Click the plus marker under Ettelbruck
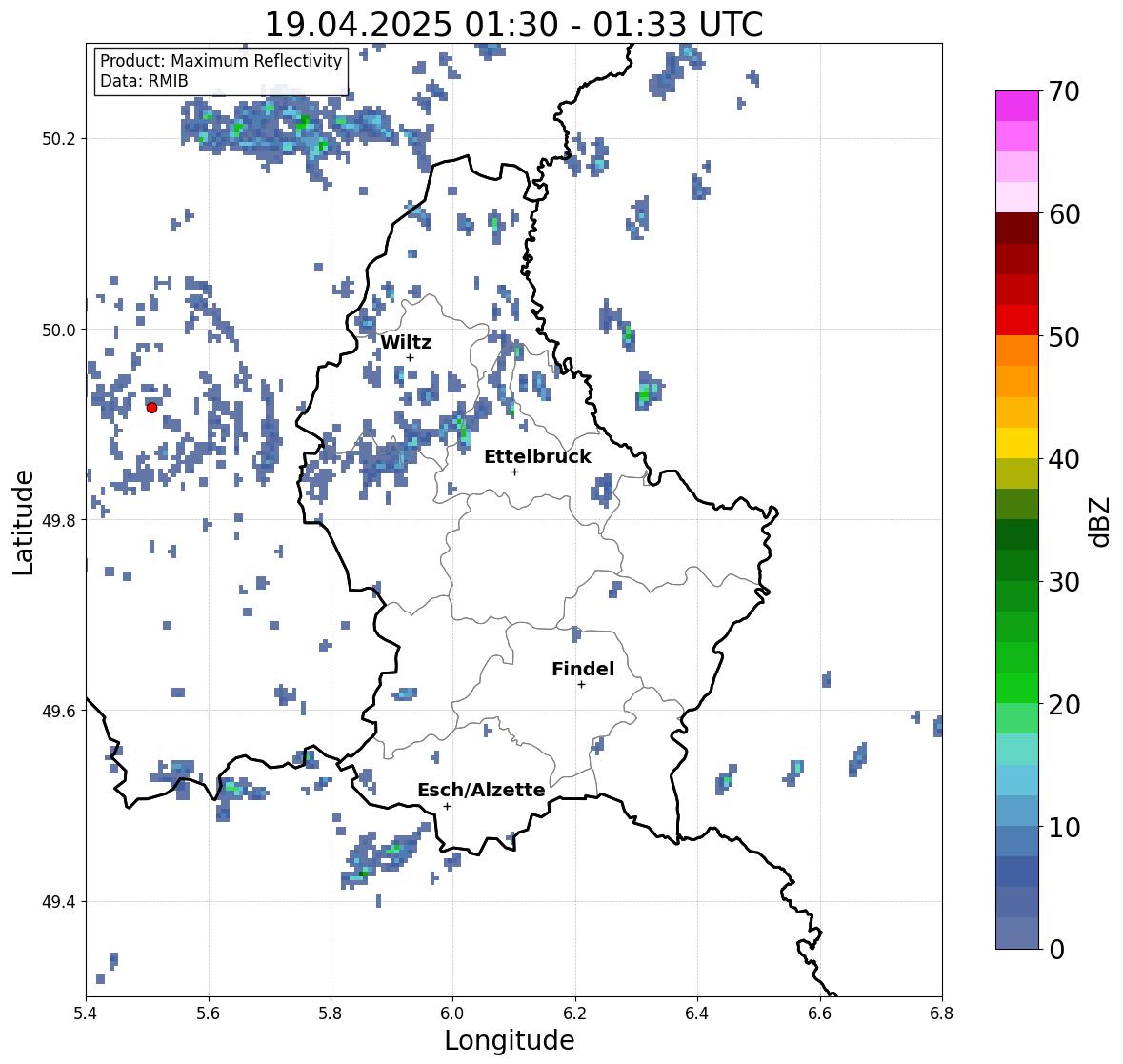 [x=514, y=472]
